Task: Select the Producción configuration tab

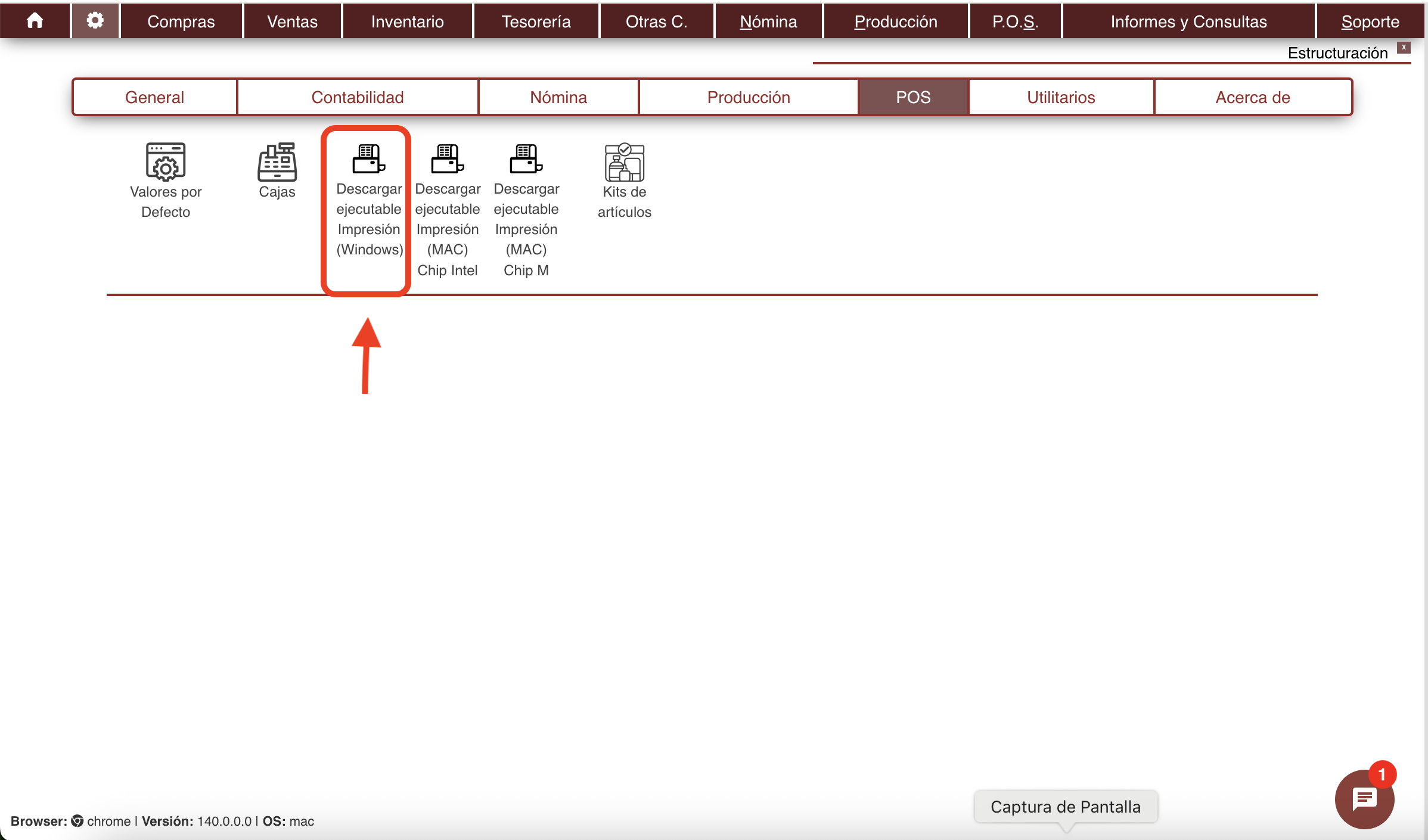Action: (x=749, y=97)
